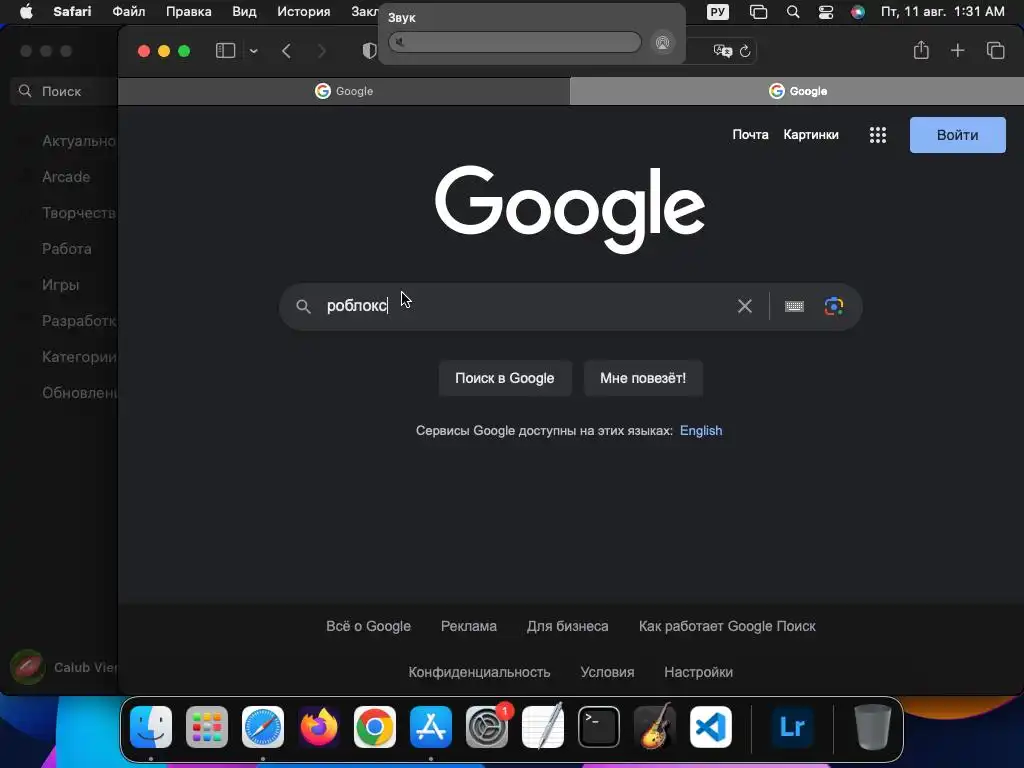Open Visual Studio Code from the Dock

(711, 727)
